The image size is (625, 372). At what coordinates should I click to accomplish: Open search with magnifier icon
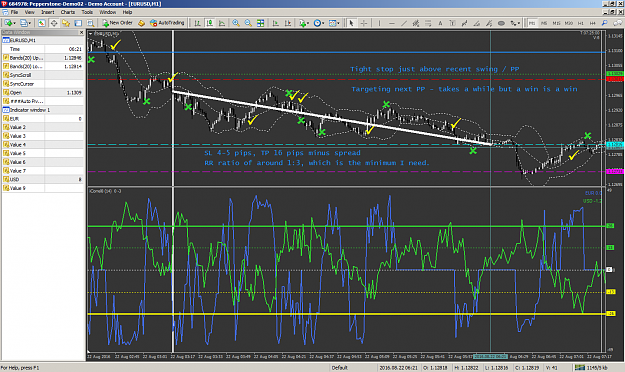point(605,23)
